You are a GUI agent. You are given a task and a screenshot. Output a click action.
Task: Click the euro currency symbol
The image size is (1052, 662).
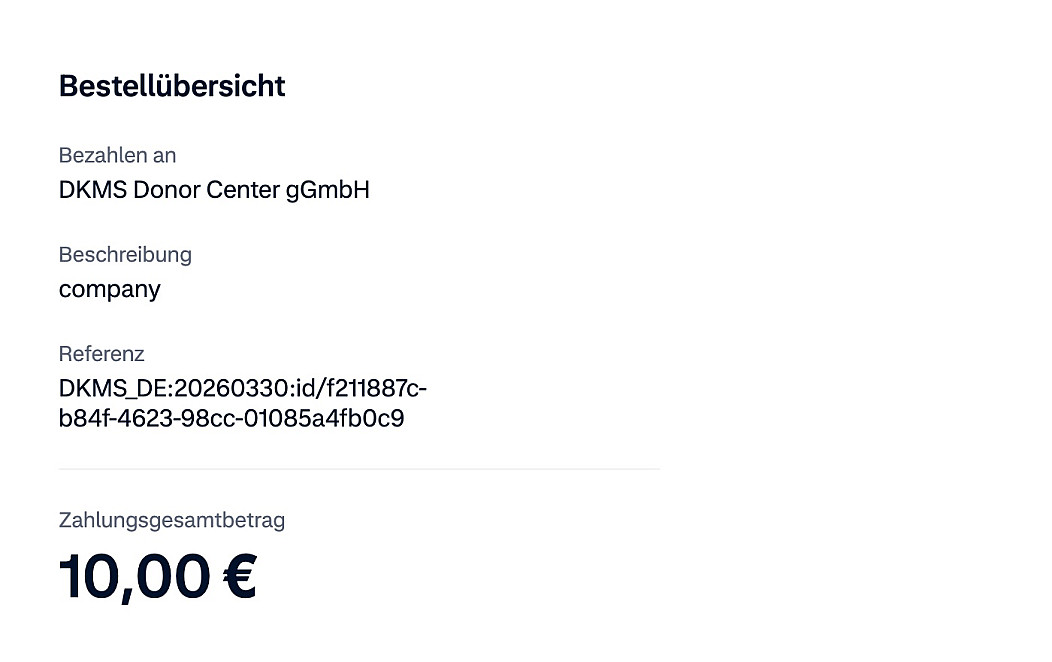[240, 577]
